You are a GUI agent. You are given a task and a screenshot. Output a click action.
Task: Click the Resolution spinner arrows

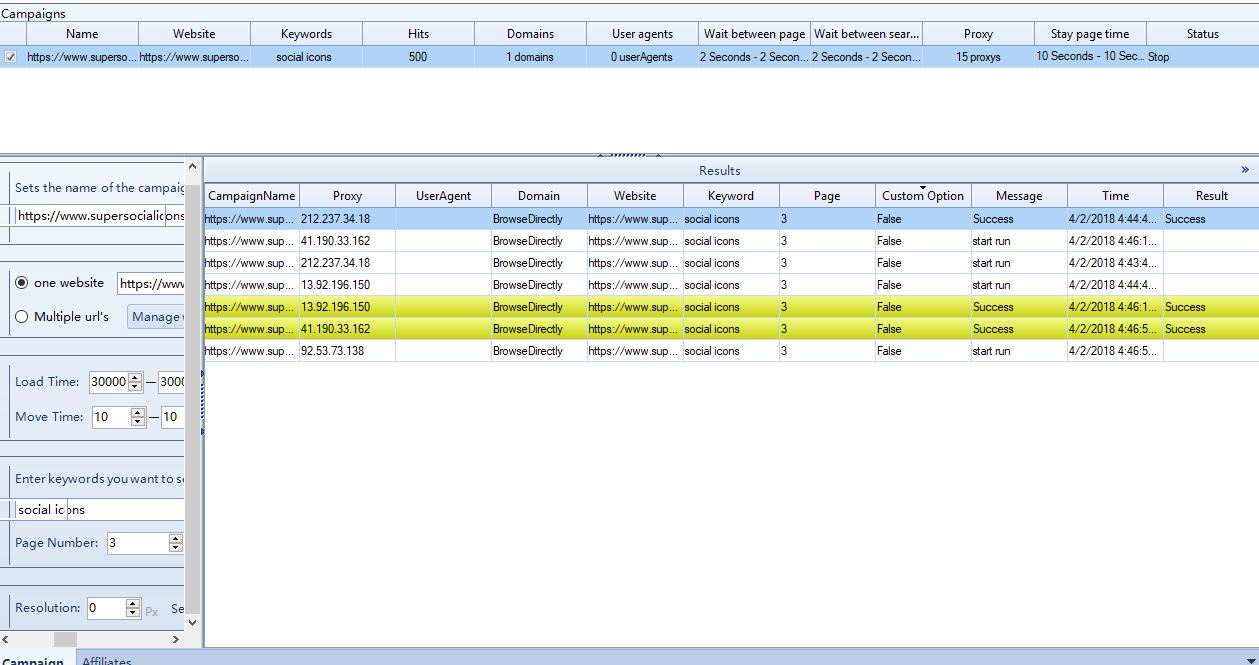pyautogui.click(x=133, y=608)
